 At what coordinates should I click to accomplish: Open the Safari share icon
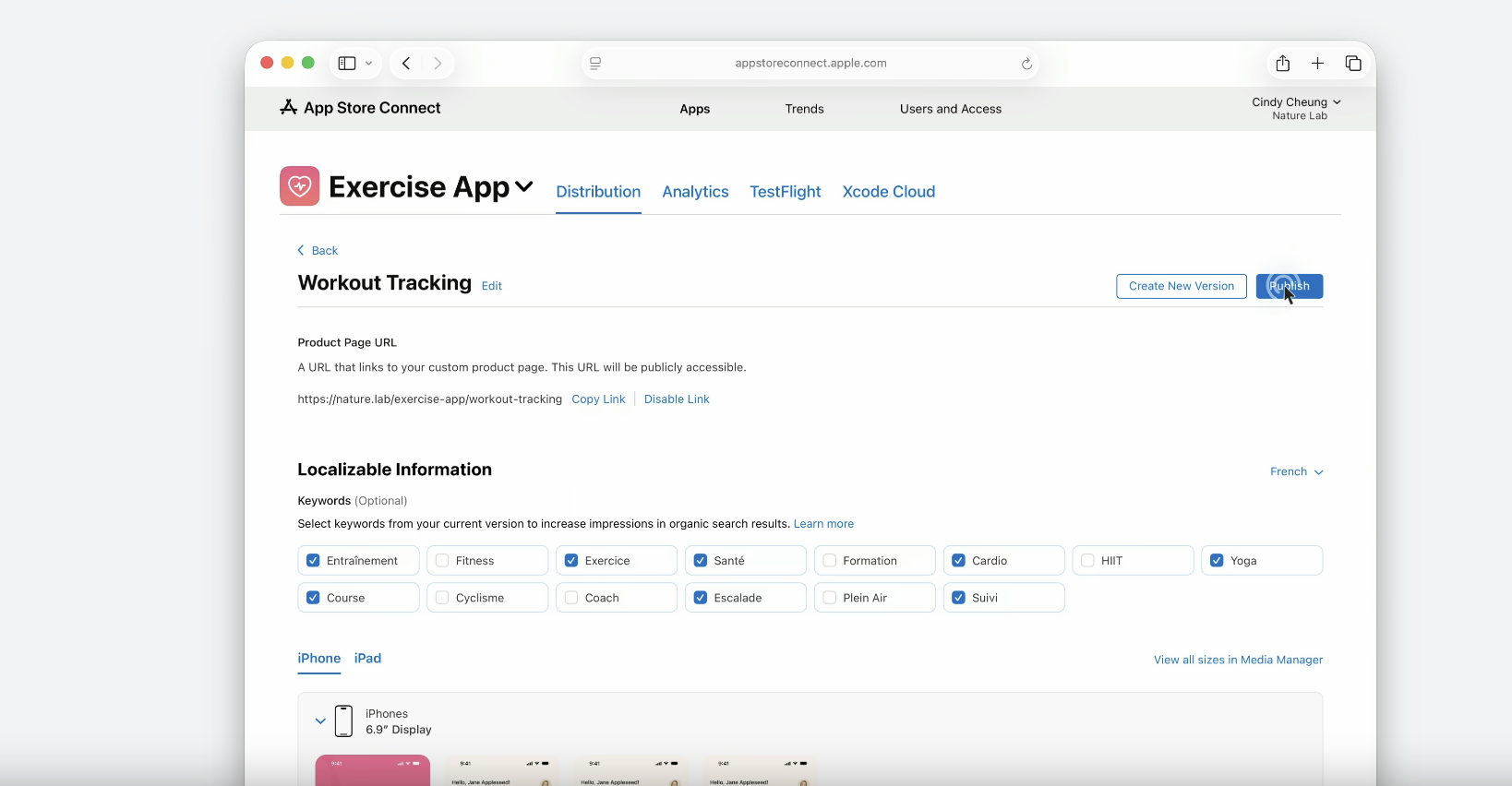pos(1283,63)
